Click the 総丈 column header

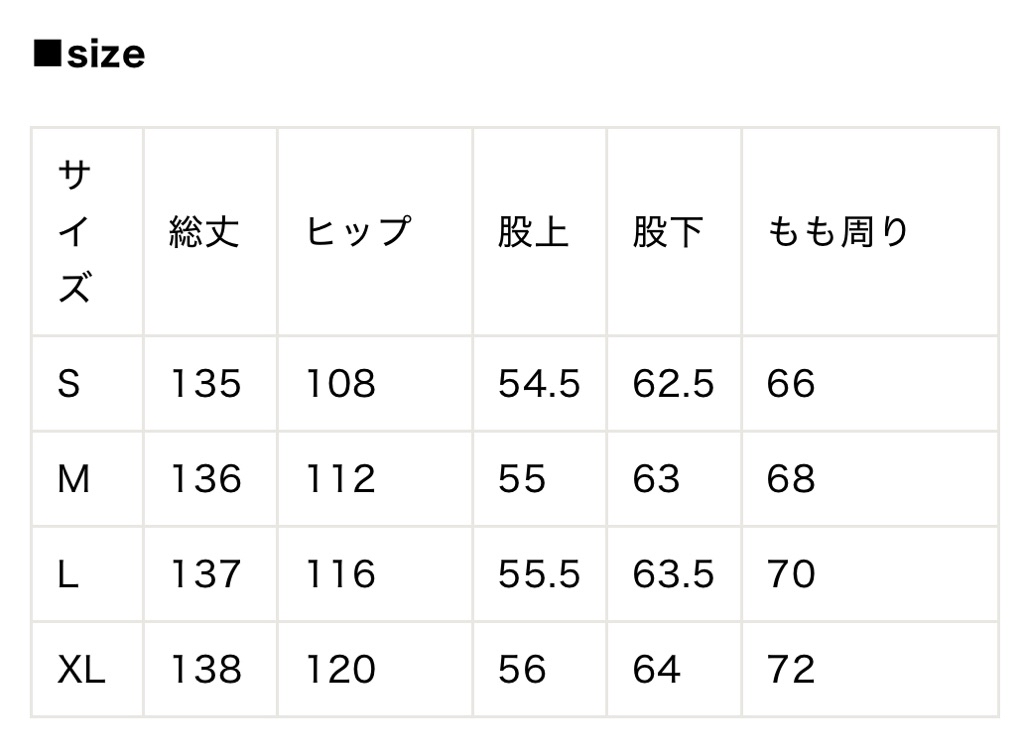click(x=205, y=232)
